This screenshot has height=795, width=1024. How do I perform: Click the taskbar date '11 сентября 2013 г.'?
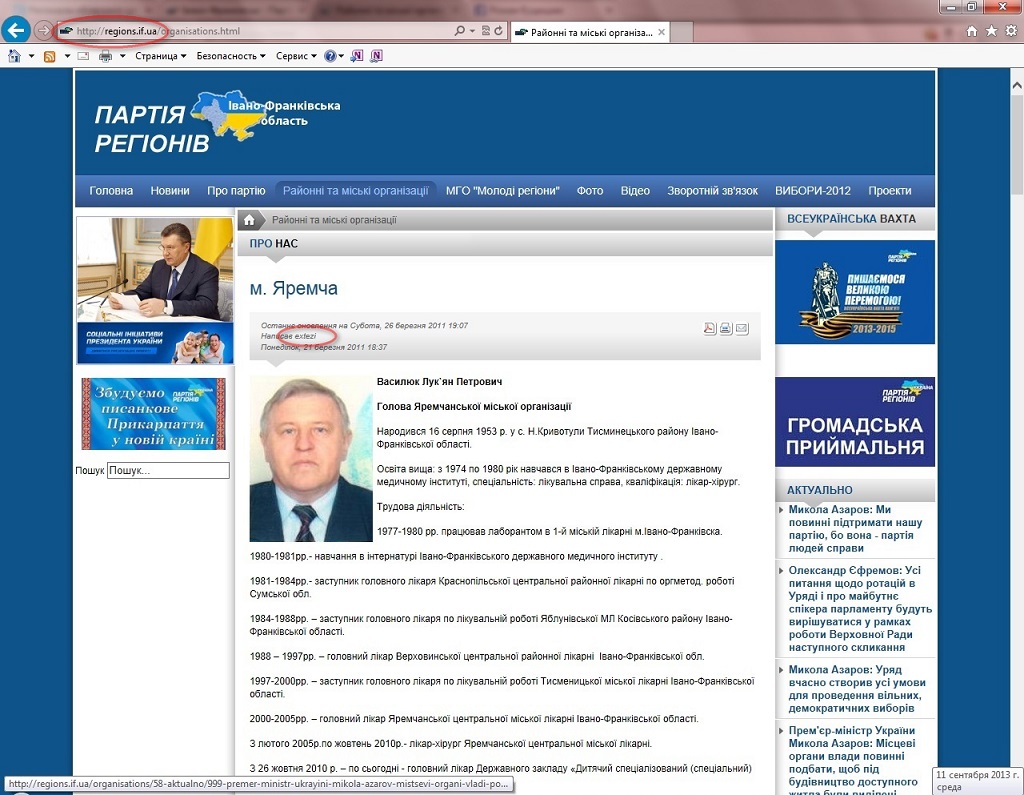click(978, 775)
